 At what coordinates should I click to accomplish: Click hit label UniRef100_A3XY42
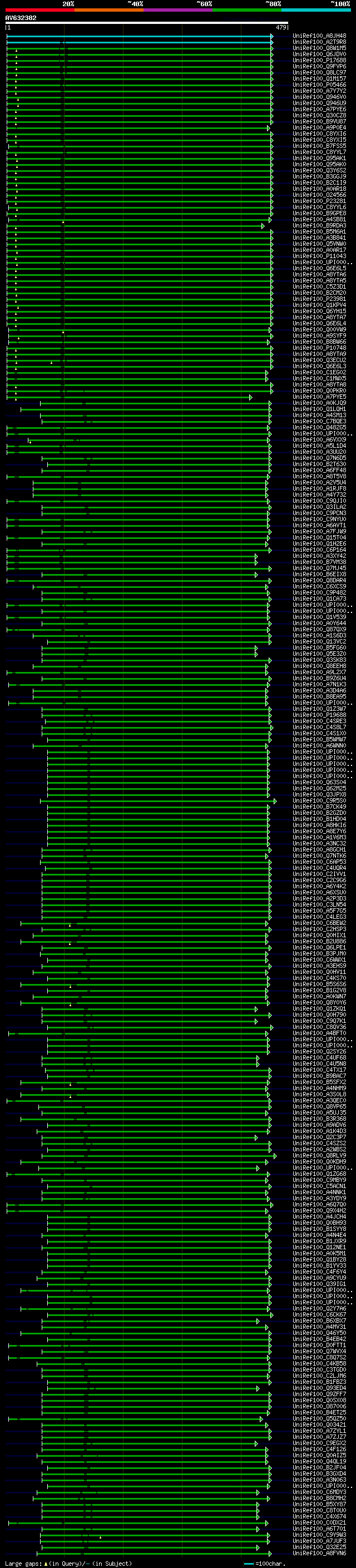[319, 556]
